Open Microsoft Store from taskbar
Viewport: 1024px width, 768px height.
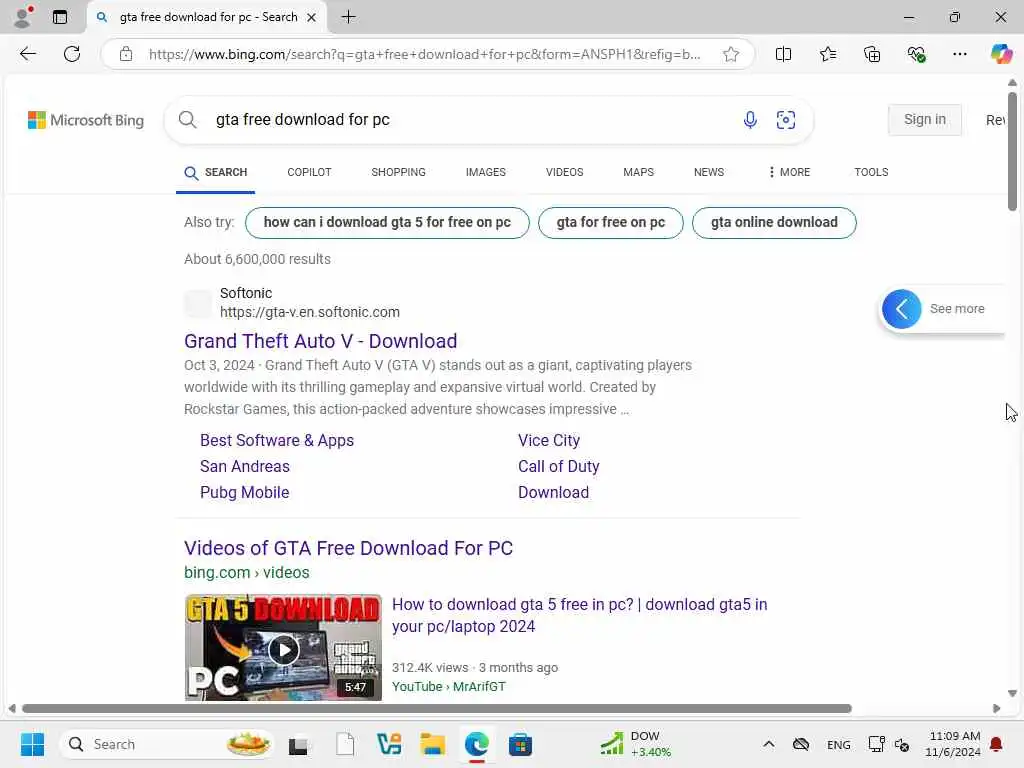coord(520,744)
